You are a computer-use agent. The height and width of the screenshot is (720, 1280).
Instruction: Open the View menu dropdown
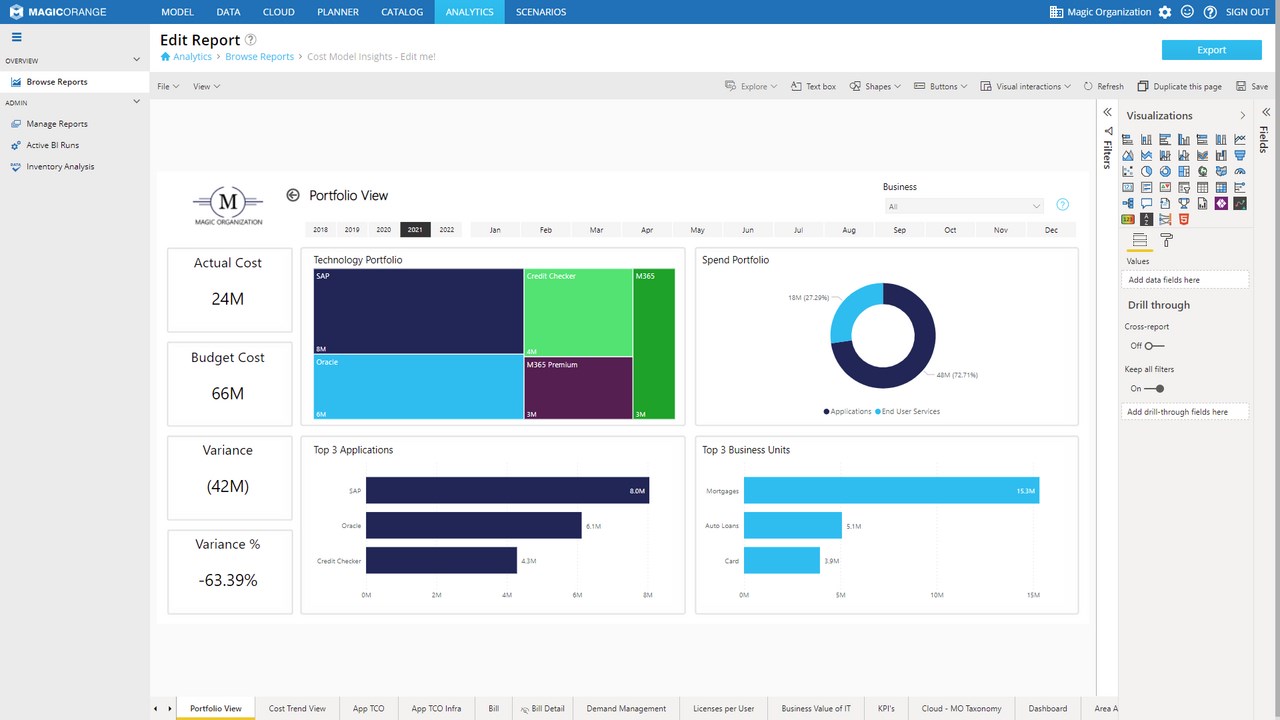pyautogui.click(x=206, y=86)
